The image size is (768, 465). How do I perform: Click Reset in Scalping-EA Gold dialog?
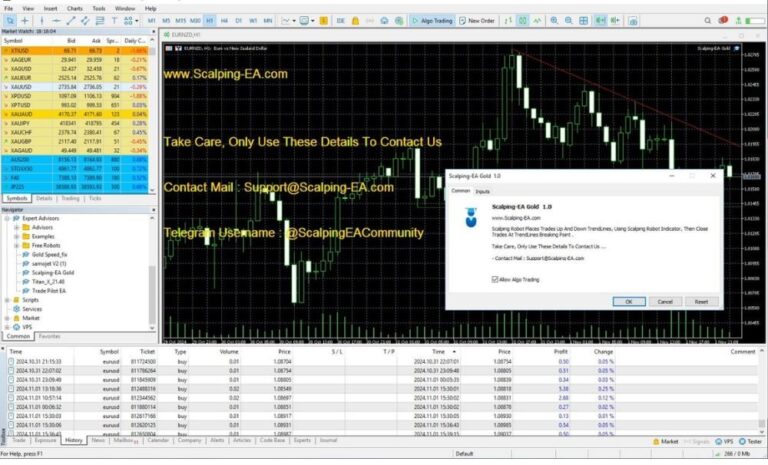[x=701, y=302]
